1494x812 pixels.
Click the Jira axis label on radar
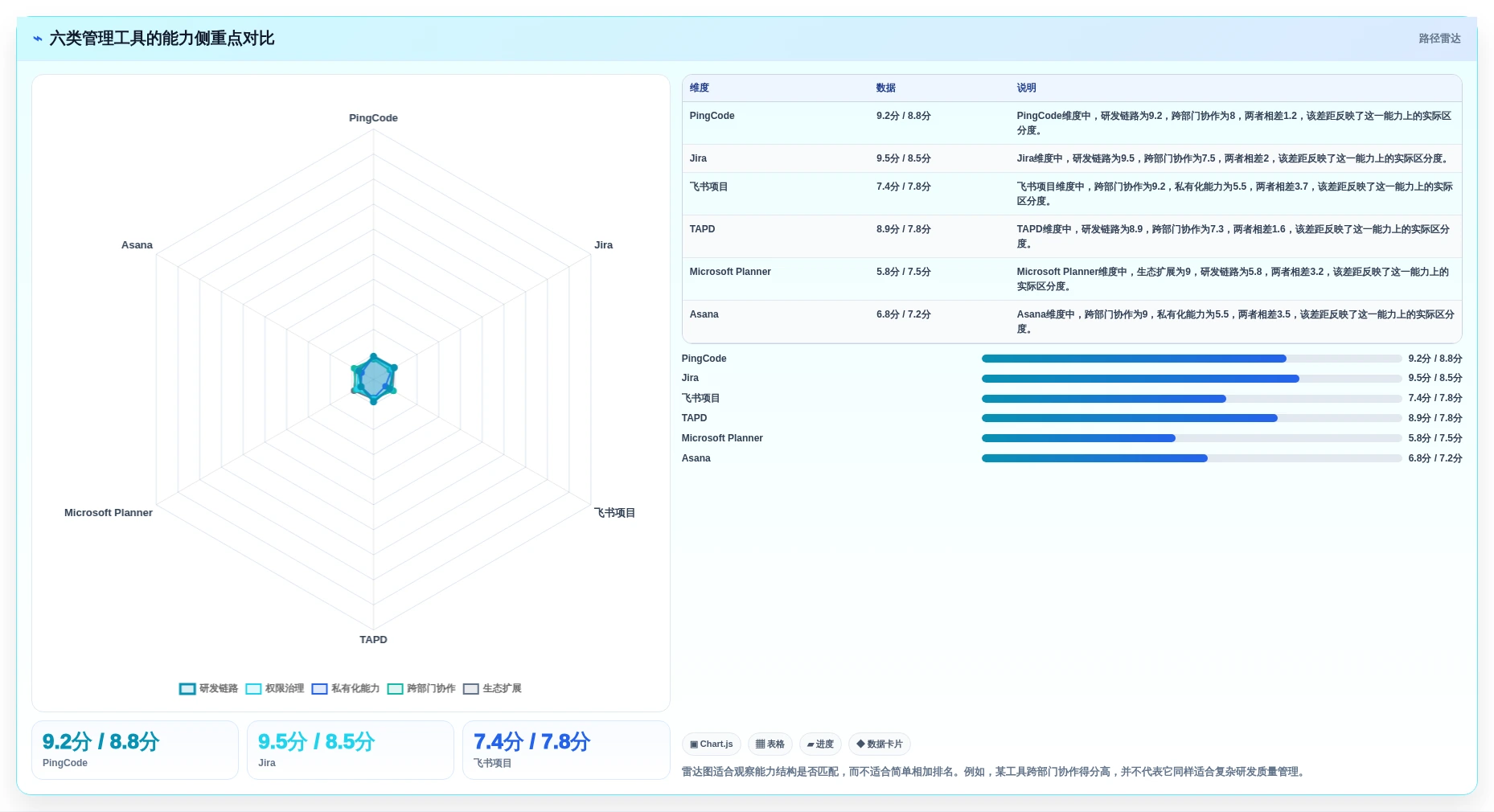[603, 245]
